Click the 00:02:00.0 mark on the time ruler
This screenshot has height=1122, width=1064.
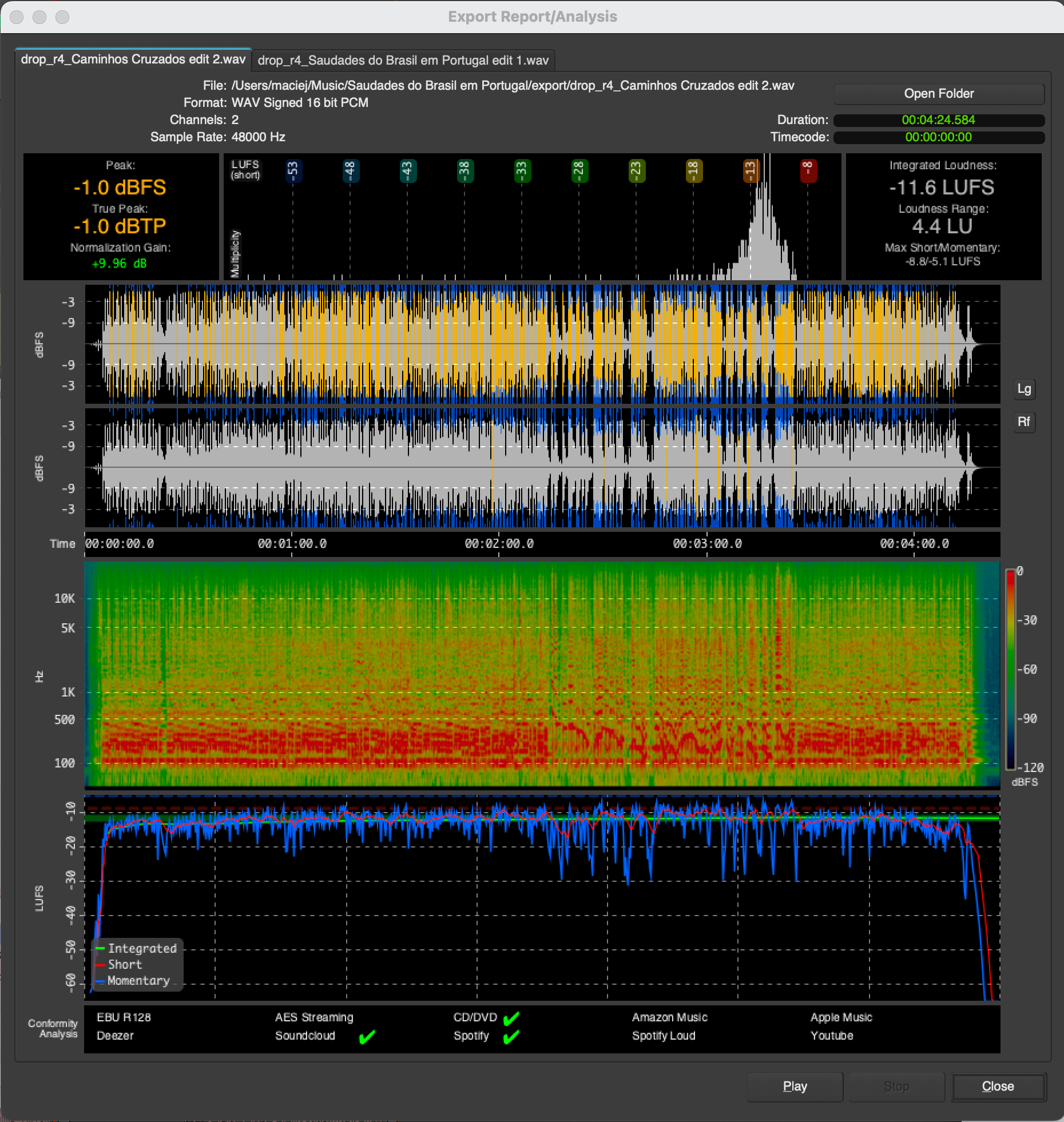coord(499,544)
